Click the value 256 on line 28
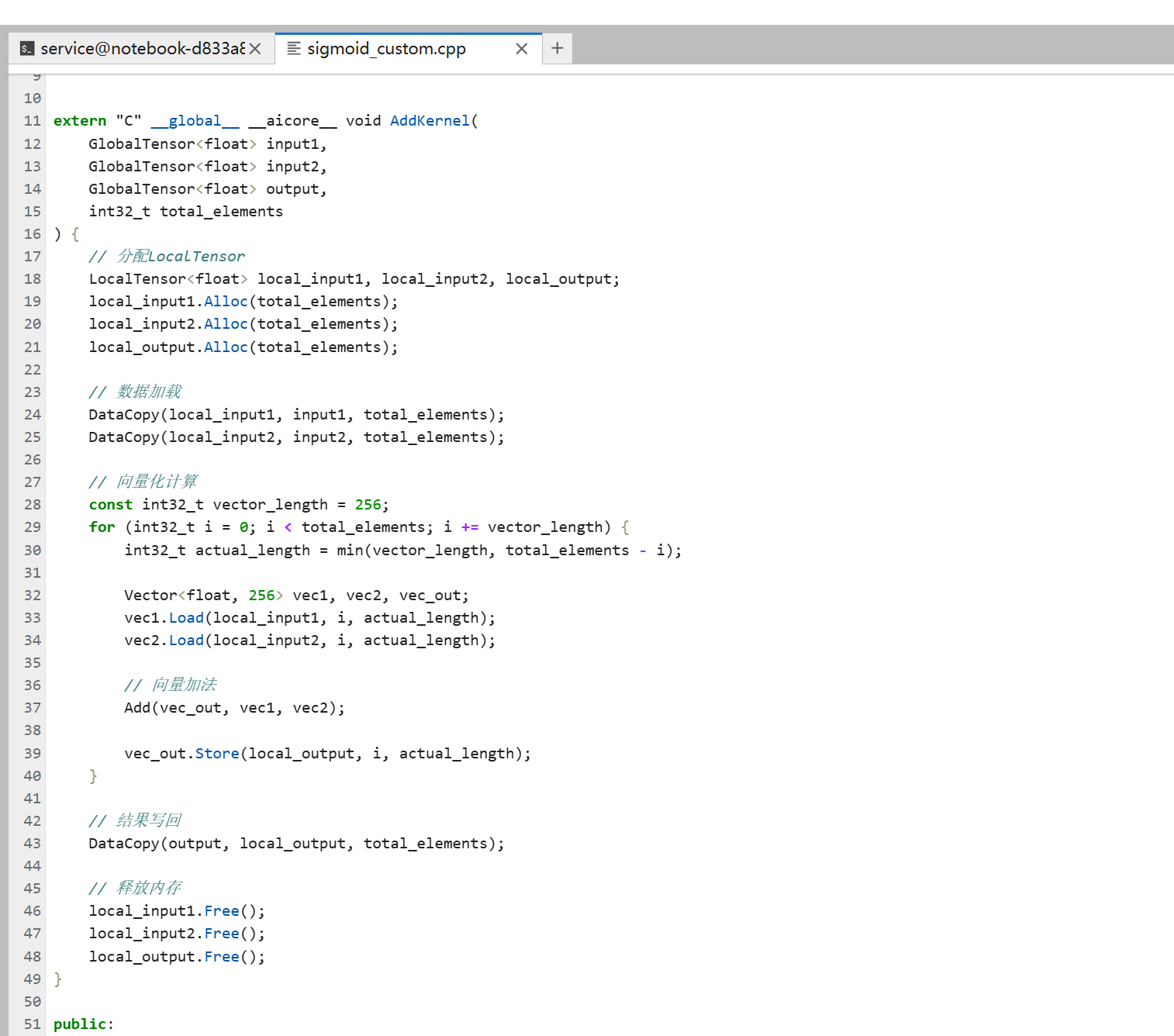 (x=368, y=505)
